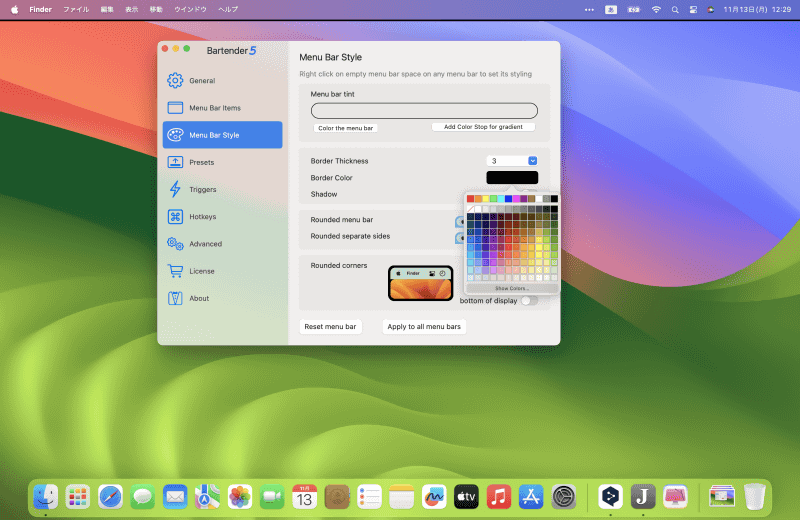Open the 表示 menu
This screenshot has height=520, width=800.
[132, 9]
